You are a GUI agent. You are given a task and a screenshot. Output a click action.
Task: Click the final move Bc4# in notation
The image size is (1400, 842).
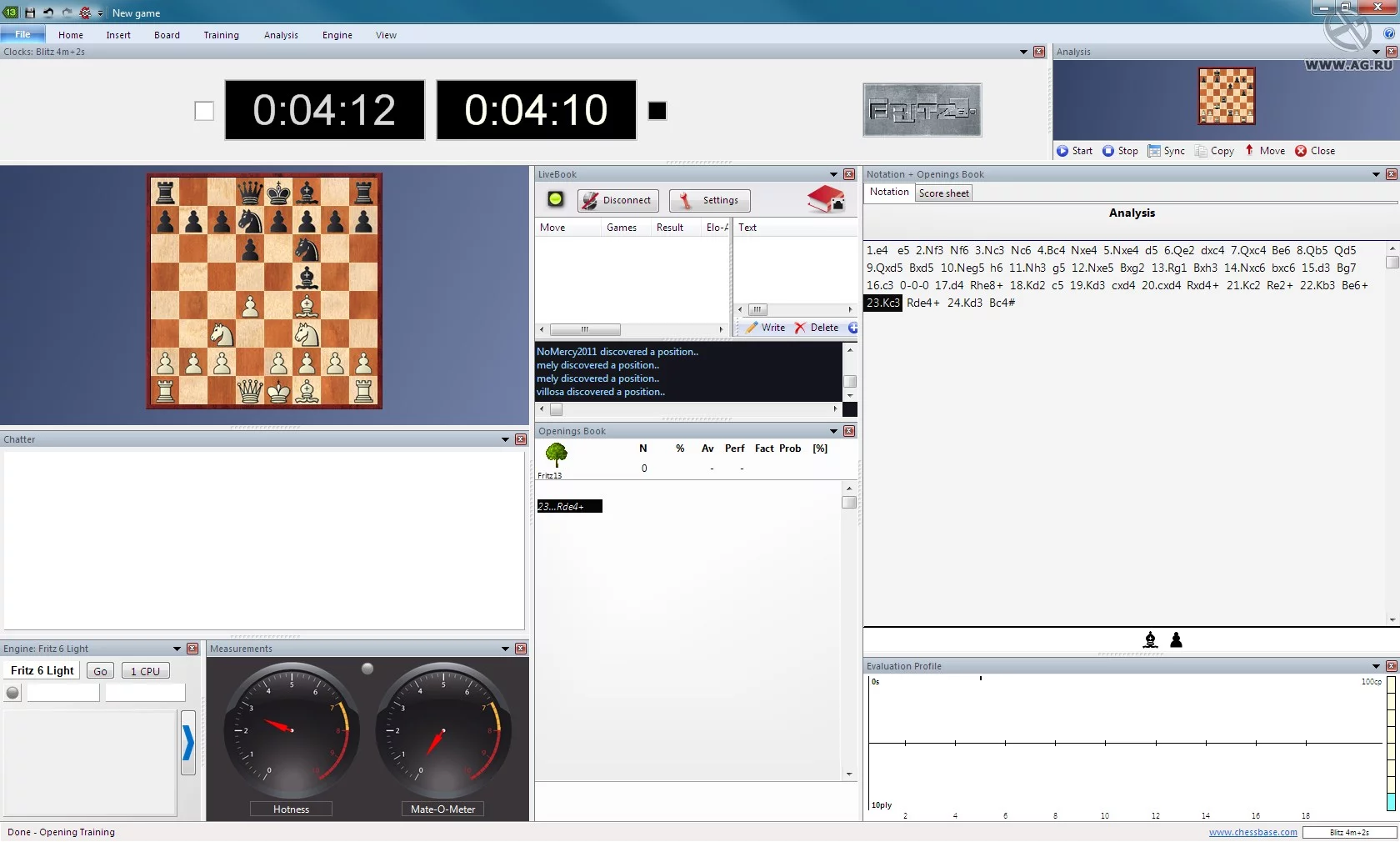coord(1002,303)
